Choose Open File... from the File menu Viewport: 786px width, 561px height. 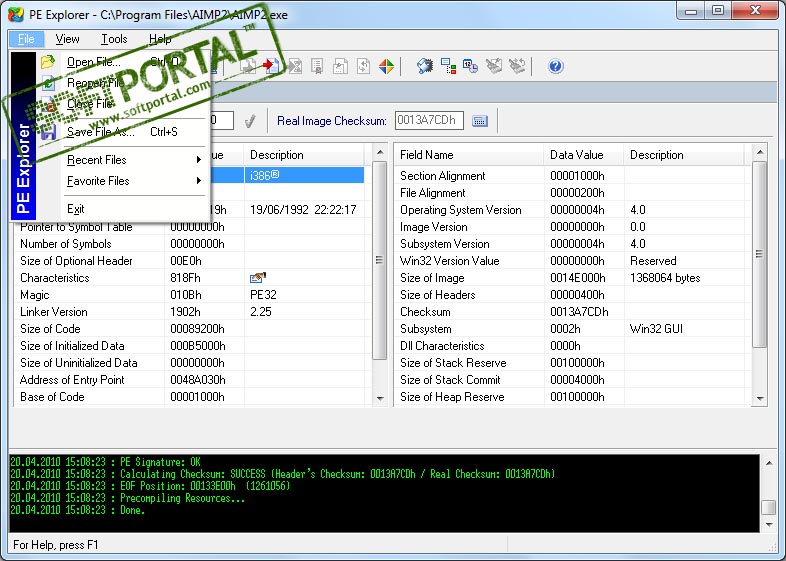coord(123,62)
